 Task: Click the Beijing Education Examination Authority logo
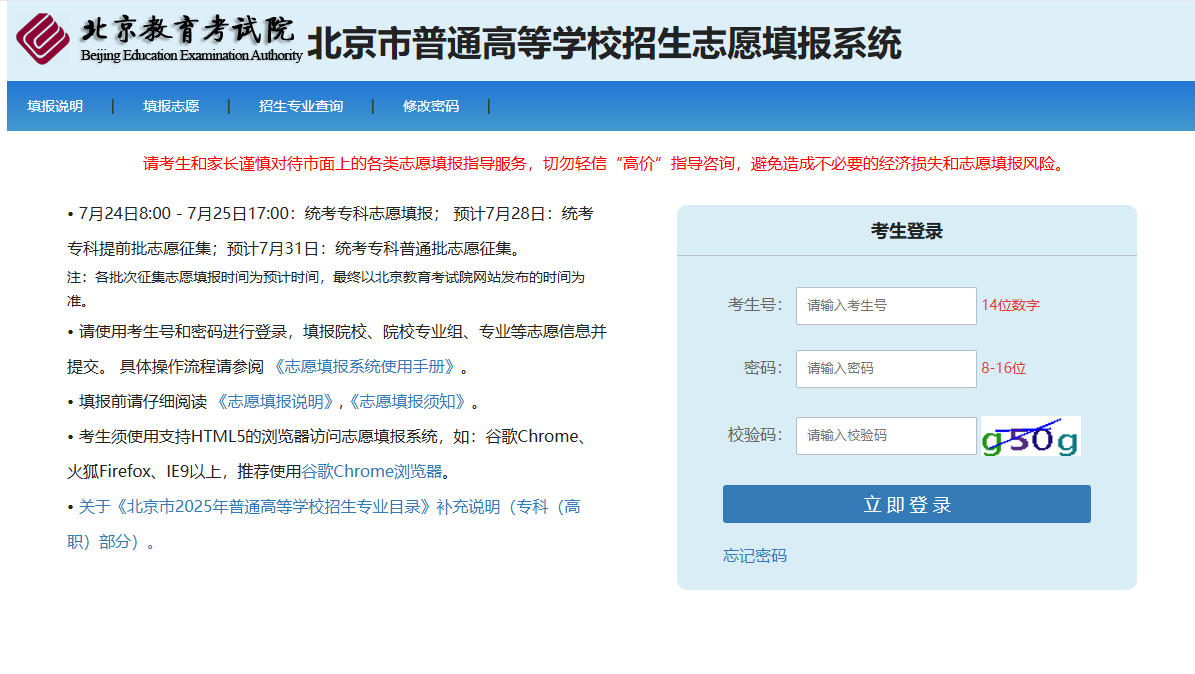click(x=158, y=38)
